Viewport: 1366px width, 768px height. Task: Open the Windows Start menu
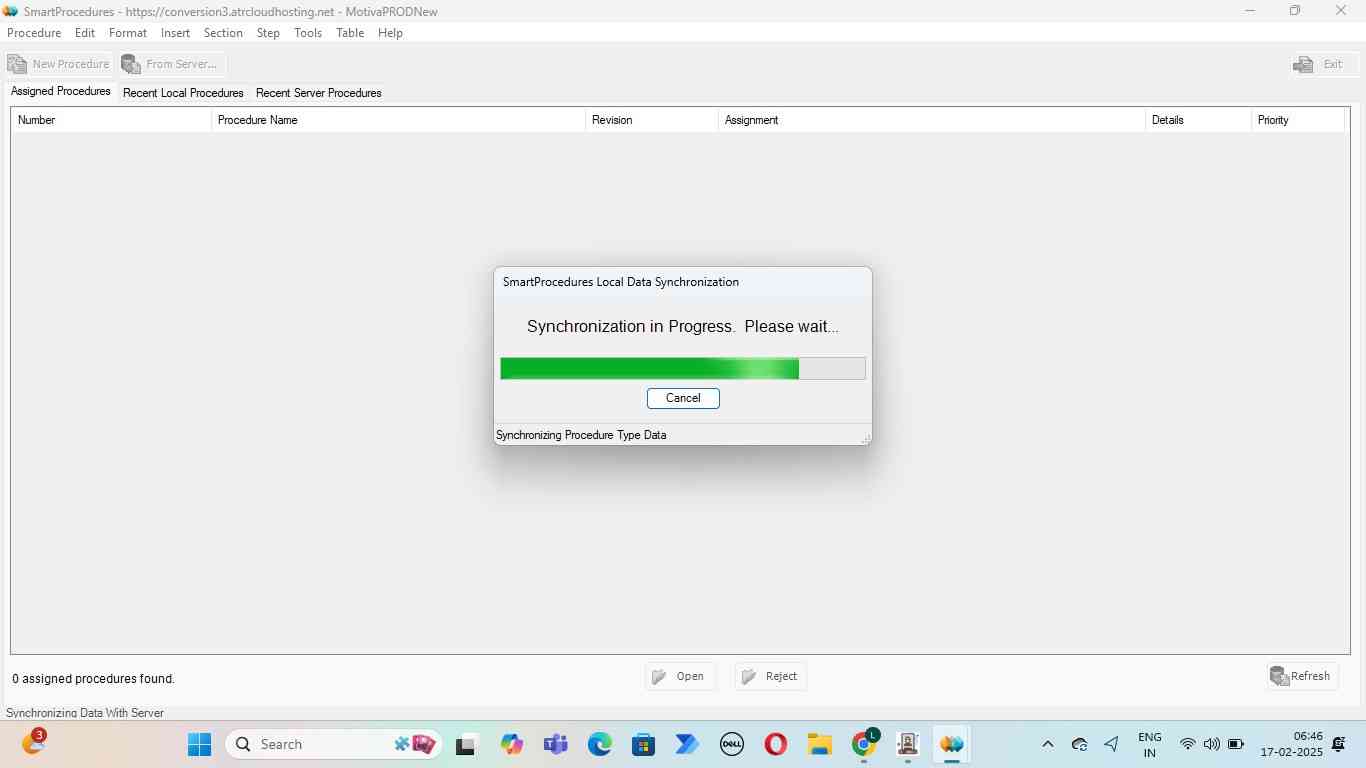click(x=199, y=744)
